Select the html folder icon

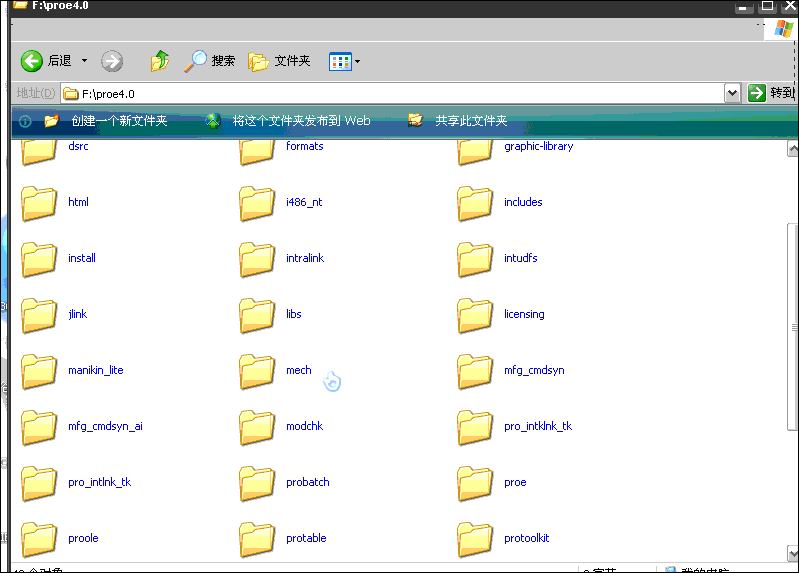(x=39, y=203)
